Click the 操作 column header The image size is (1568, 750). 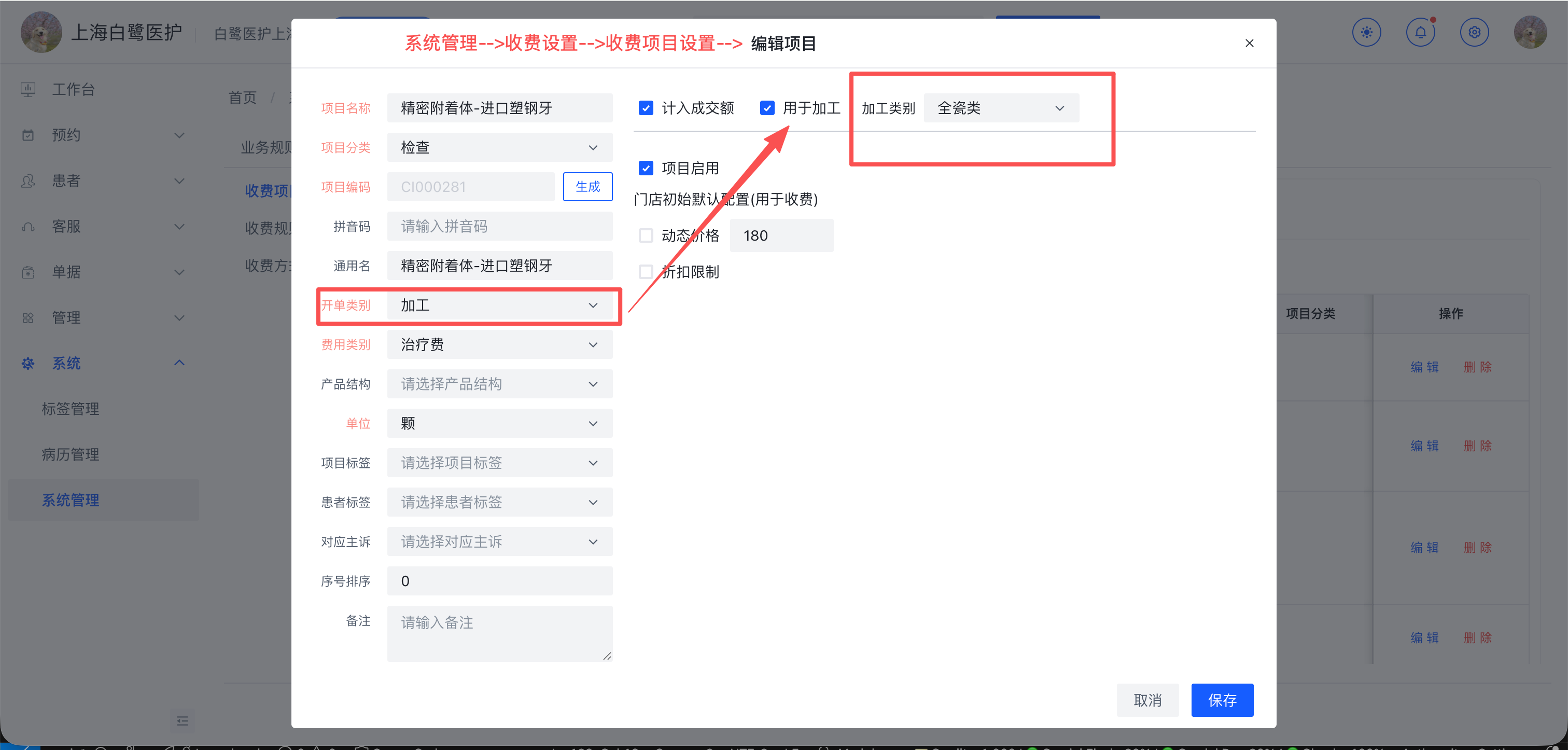1450,314
